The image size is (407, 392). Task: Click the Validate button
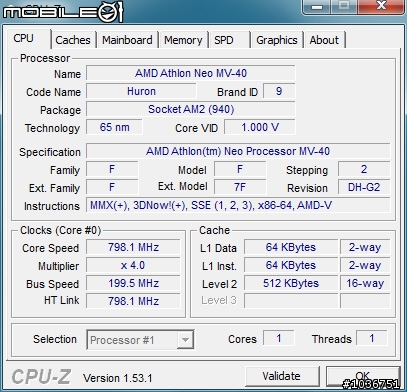click(281, 376)
